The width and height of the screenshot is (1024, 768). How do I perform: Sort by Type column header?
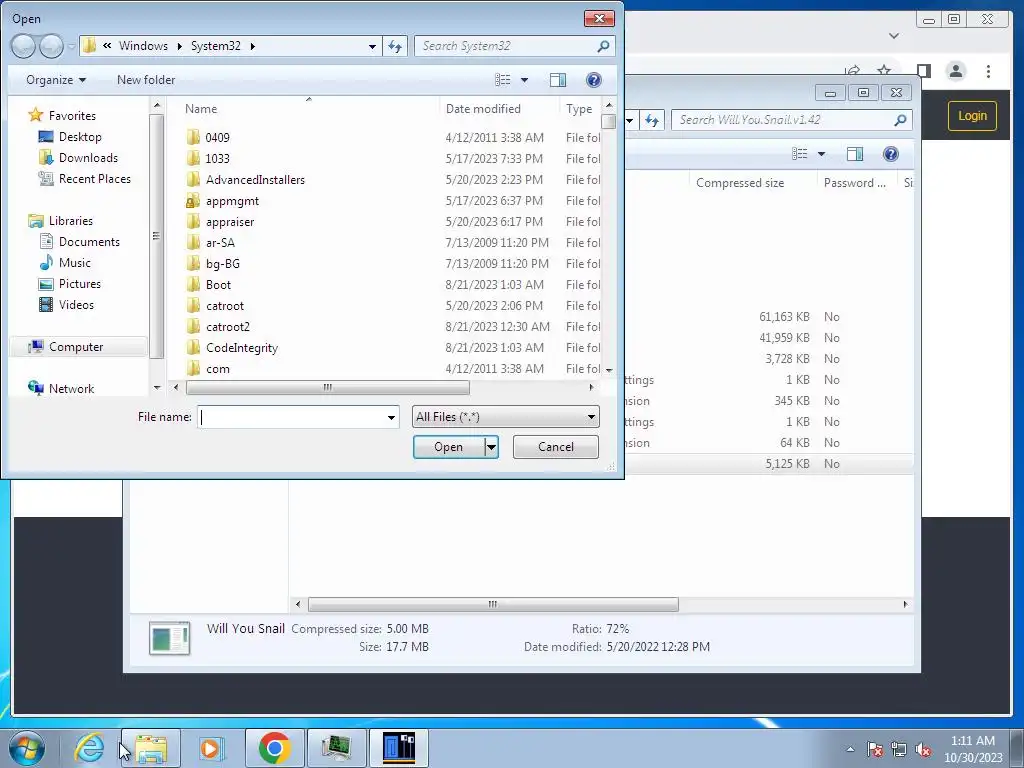tap(579, 108)
